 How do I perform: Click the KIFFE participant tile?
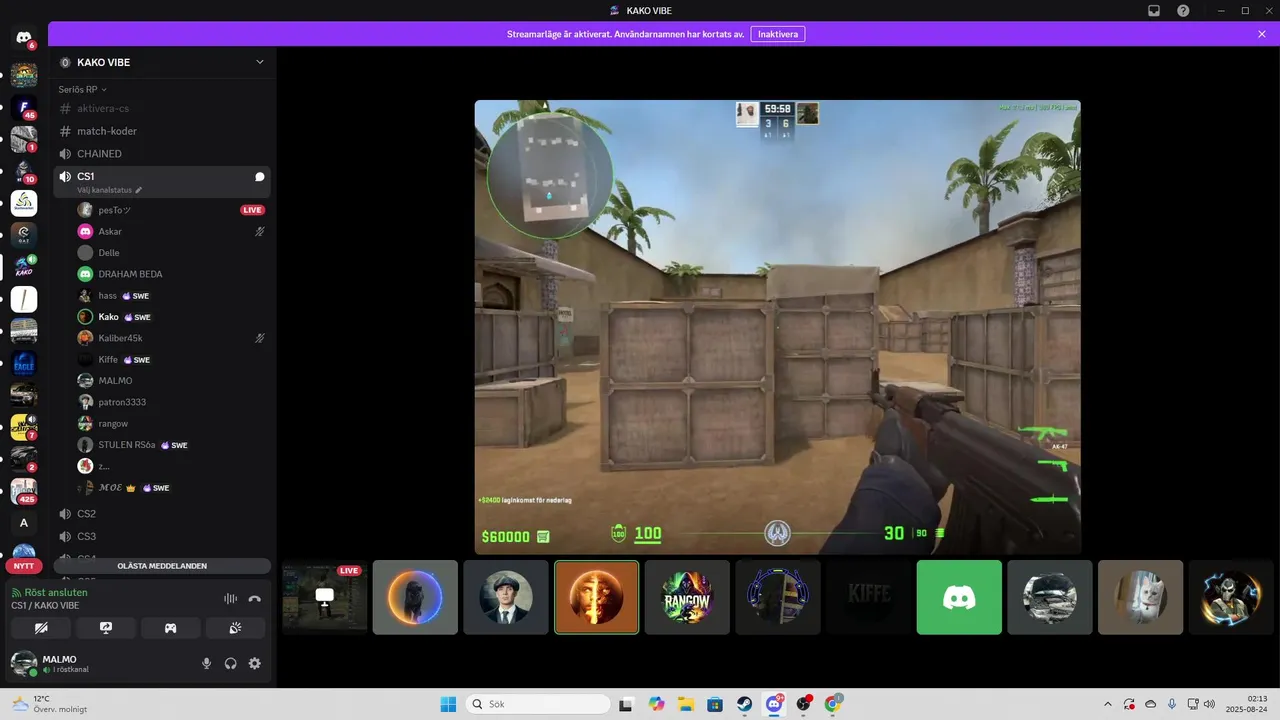(869, 597)
